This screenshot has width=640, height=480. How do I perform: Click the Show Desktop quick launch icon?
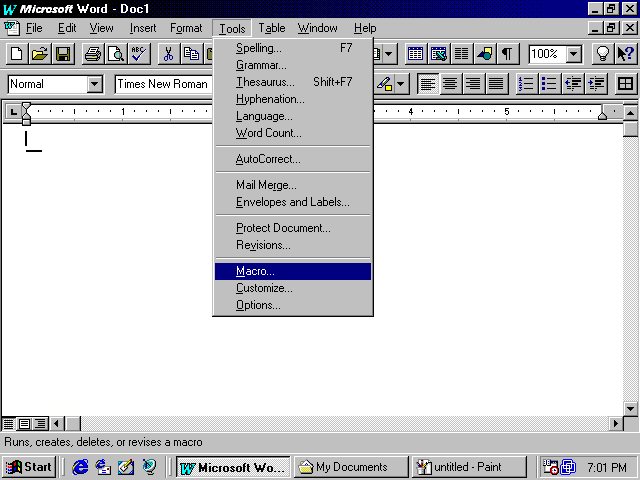click(126, 467)
